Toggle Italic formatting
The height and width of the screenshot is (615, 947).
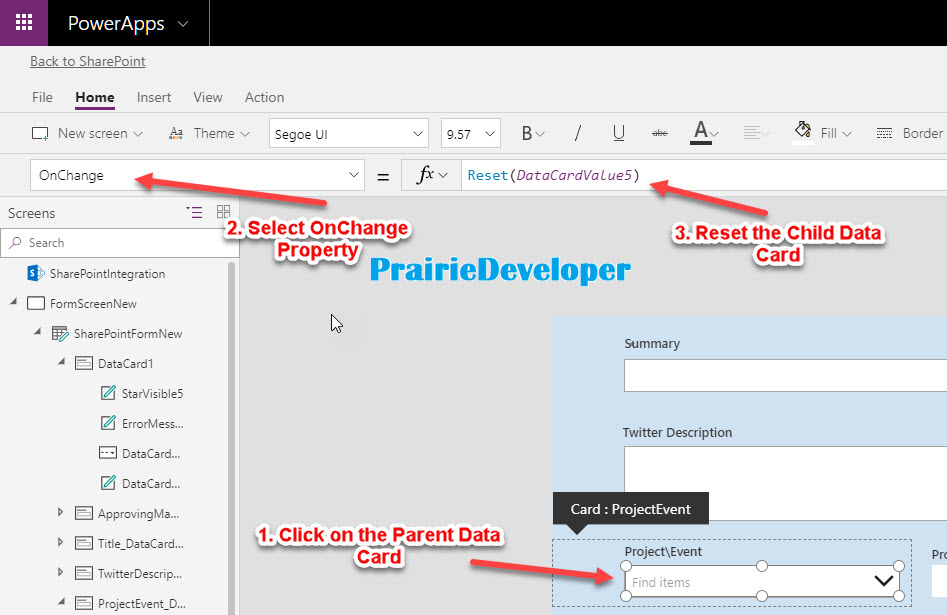(x=577, y=134)
